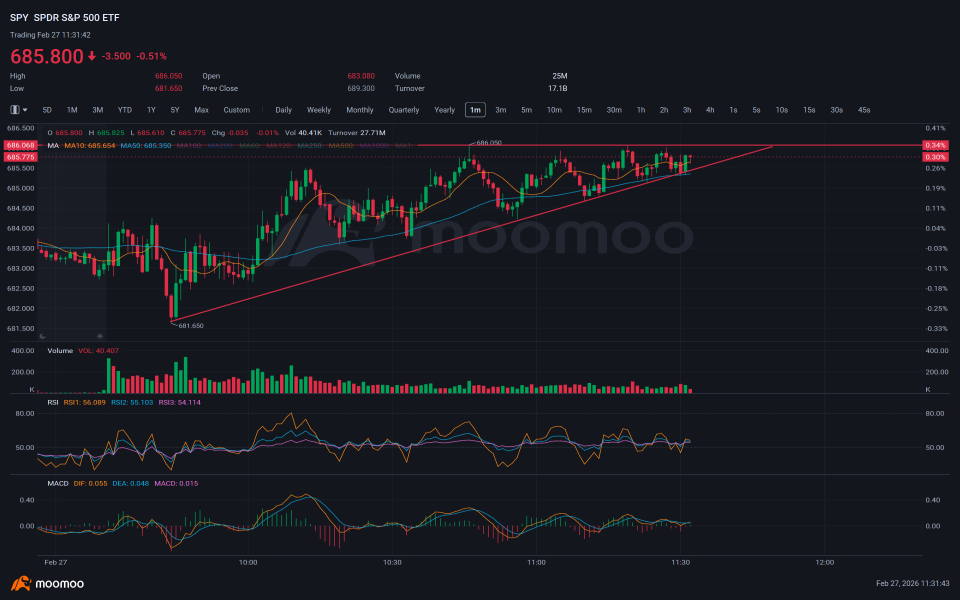Viewport: 960px width, 600px height.
Task: Click the 10:00 time axis label
Action: [x=248, y=563]
